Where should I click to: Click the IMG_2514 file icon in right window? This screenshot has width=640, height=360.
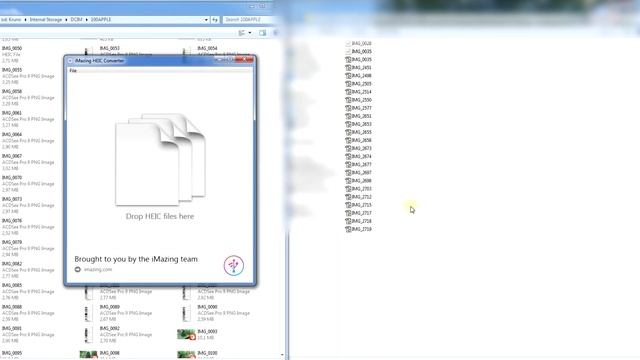pos(348,92)
